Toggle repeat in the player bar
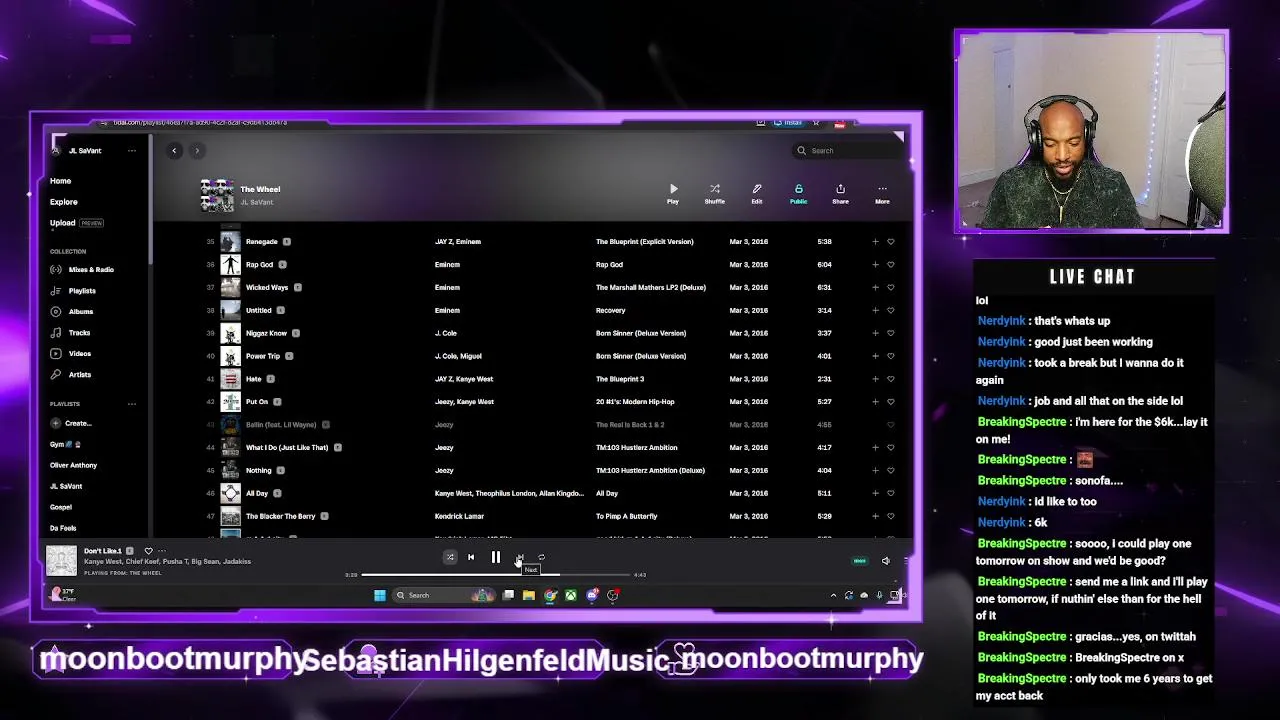The image size is (1280, 720). (x=541, y=557)
